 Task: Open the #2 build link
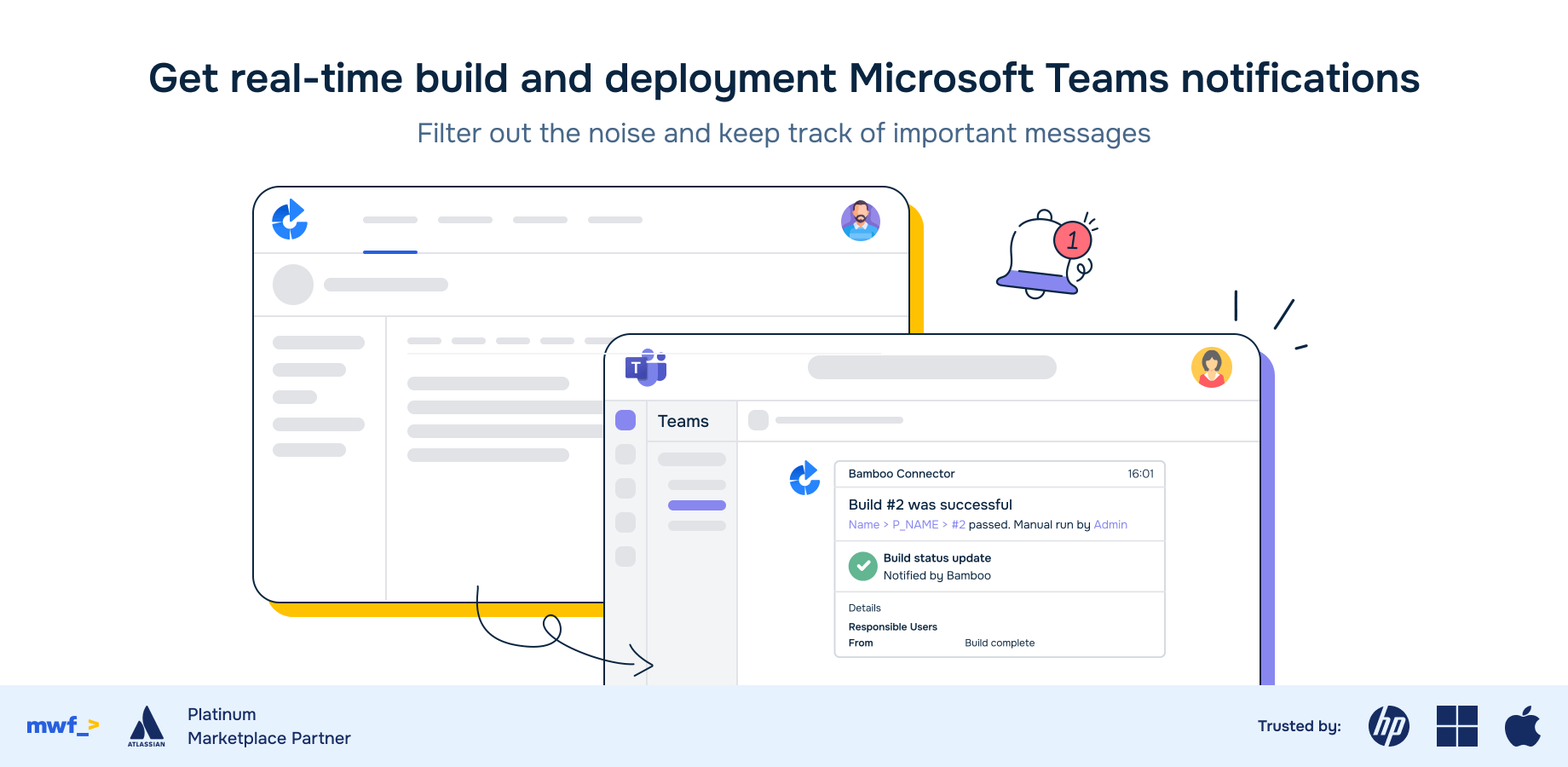click(x=959, y=525)
